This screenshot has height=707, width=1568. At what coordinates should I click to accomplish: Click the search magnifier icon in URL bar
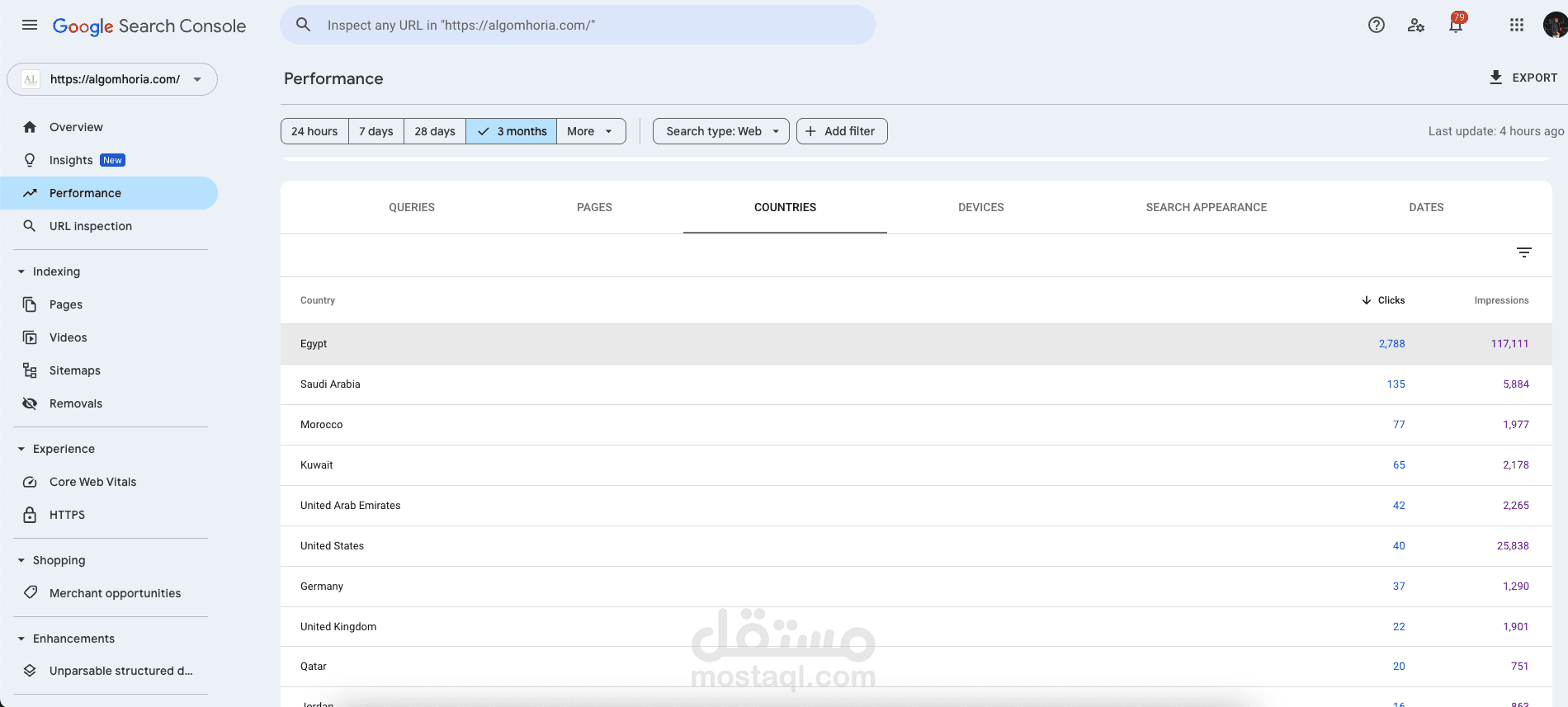tap(304, 25)
